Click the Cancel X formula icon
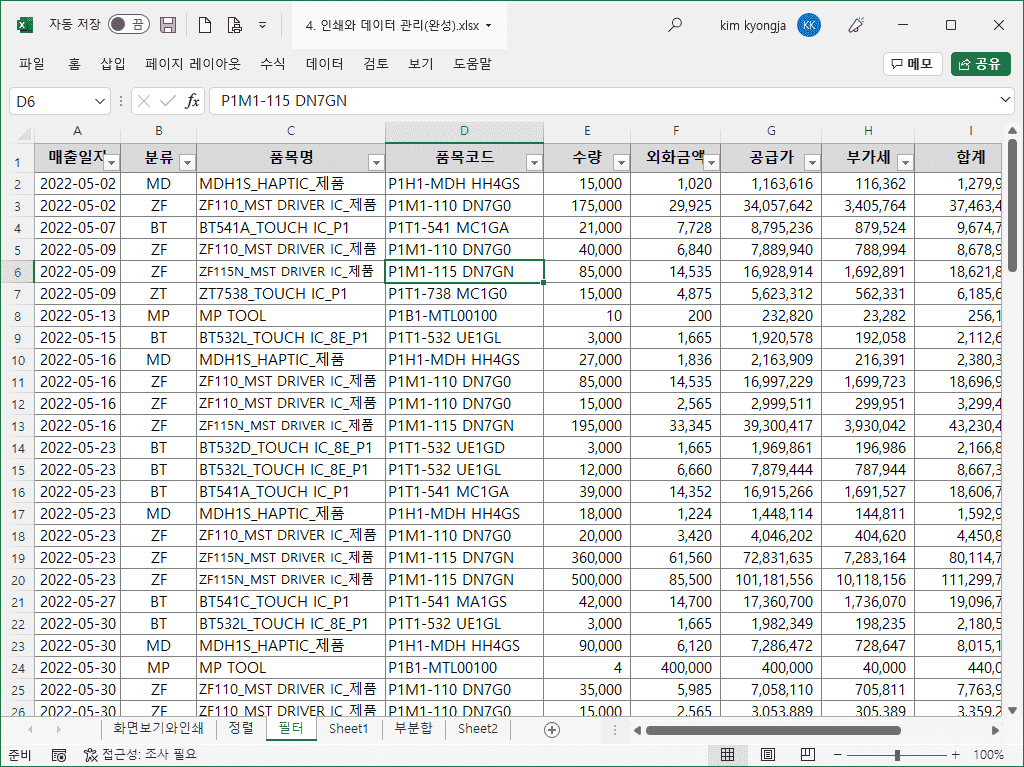Viewport: 1024px width, 767px height. [x=144, y=101]
